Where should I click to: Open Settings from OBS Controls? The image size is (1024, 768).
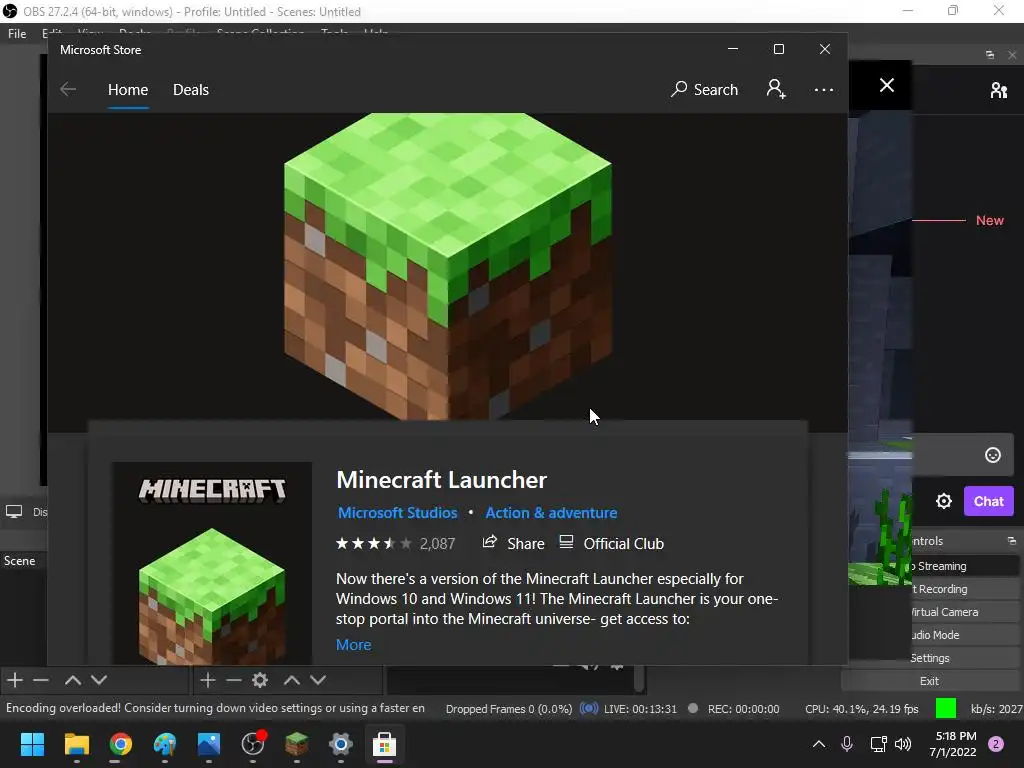965,658
